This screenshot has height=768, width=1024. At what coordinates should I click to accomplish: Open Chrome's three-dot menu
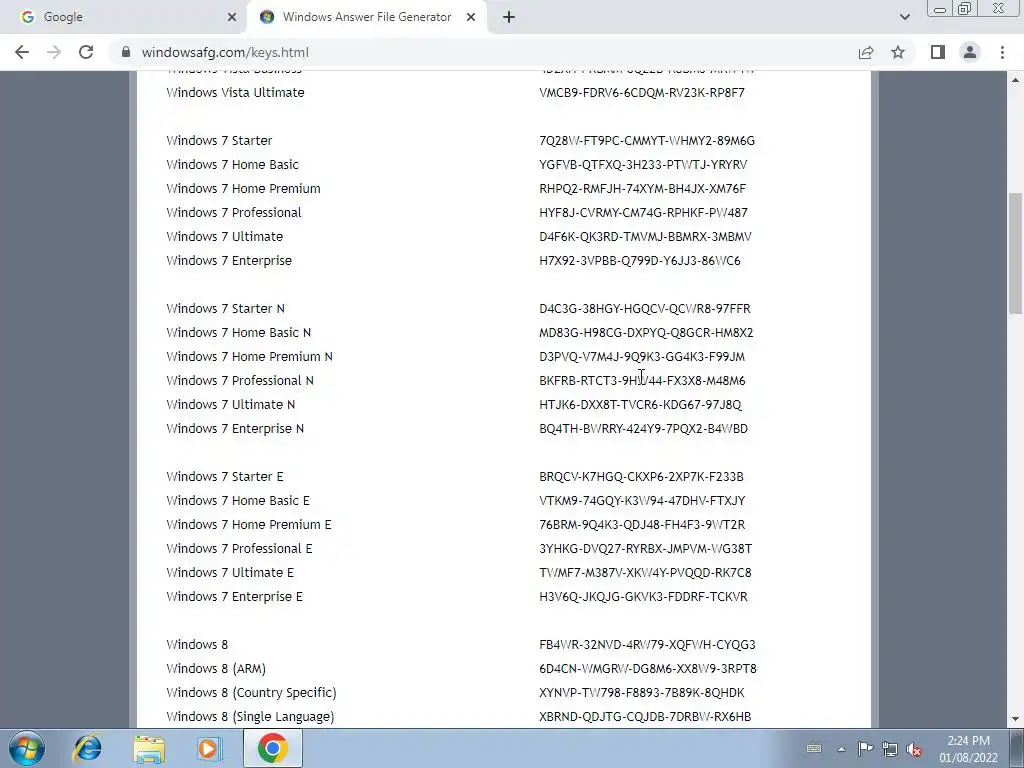[1002, 52]
